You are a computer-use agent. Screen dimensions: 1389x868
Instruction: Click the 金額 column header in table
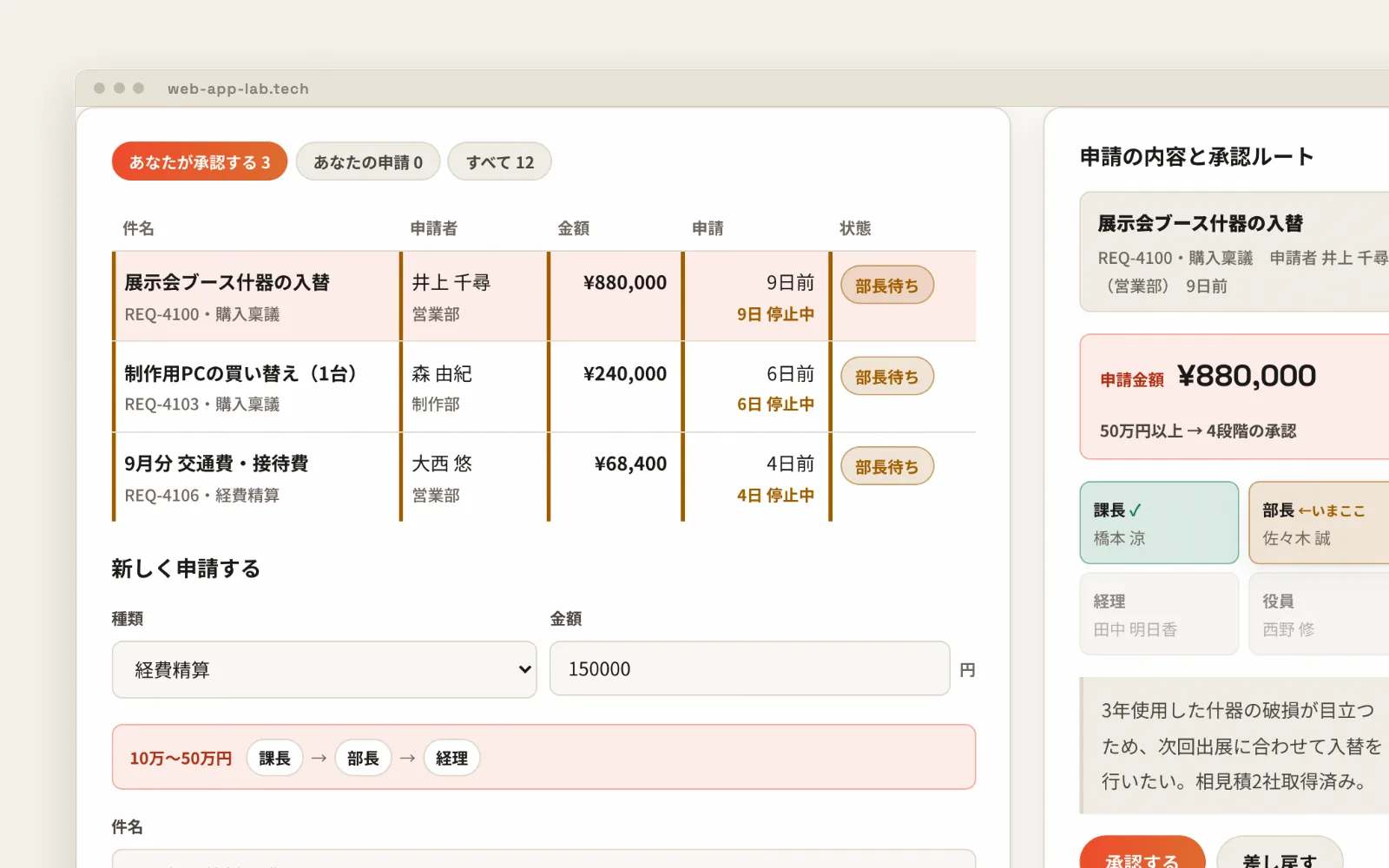click(x=574, y=227)
